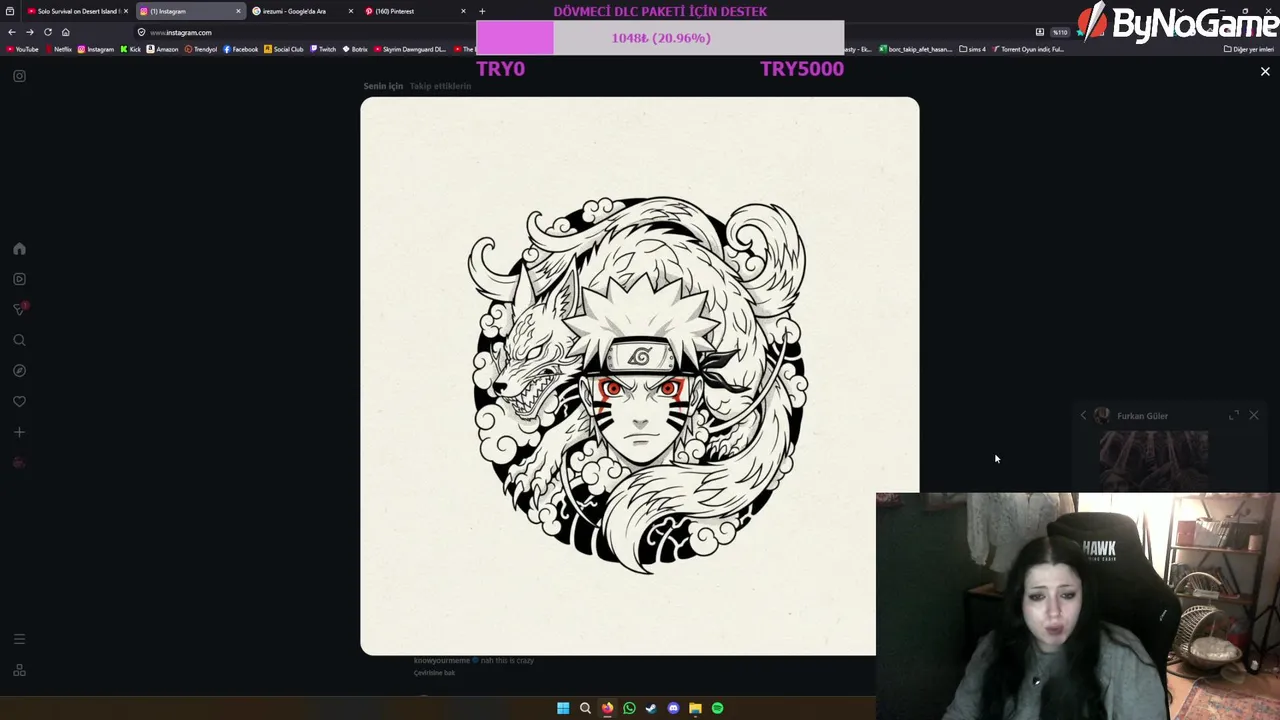Click the install page icon in address bar

(1040, 32)
